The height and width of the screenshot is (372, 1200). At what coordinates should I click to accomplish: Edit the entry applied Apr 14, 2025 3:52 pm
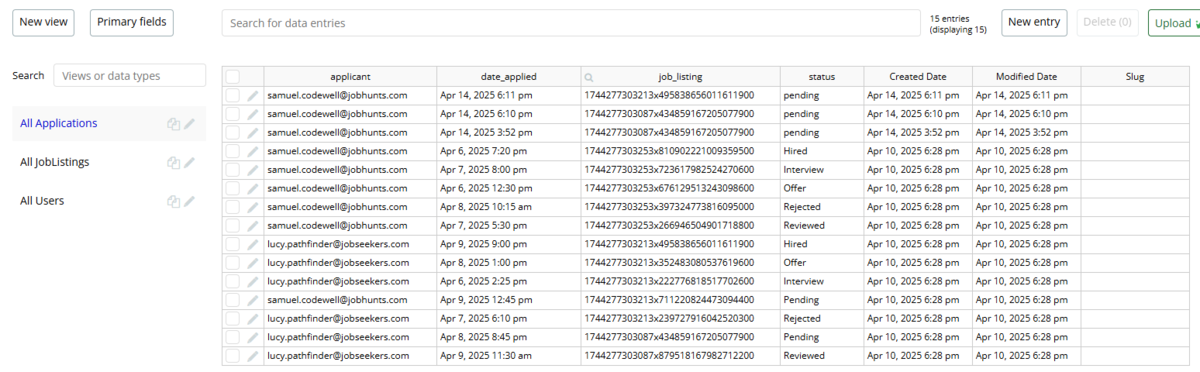click(x=253, y=133)
